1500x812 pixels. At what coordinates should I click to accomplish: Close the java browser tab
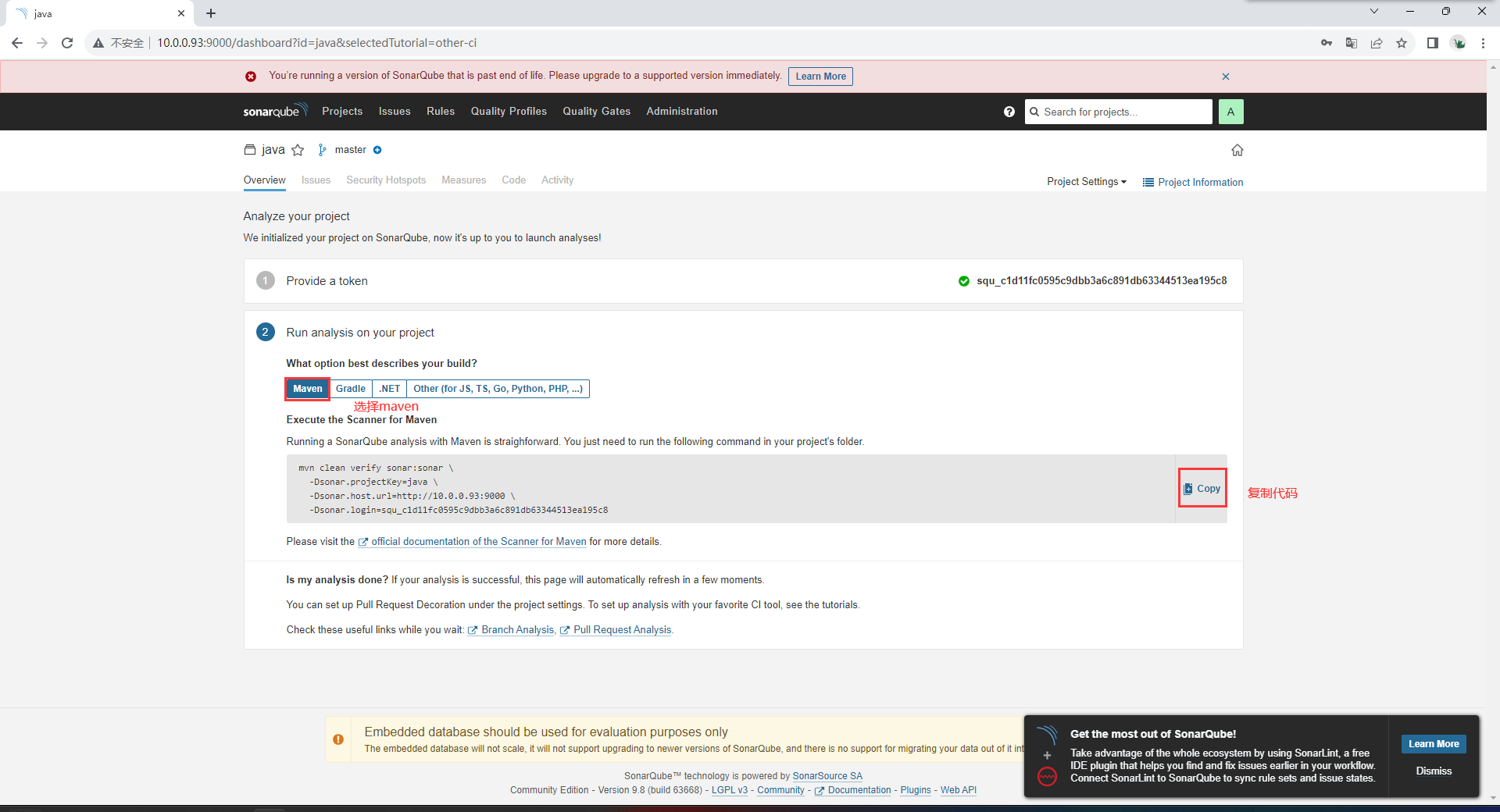coord(181,13)
